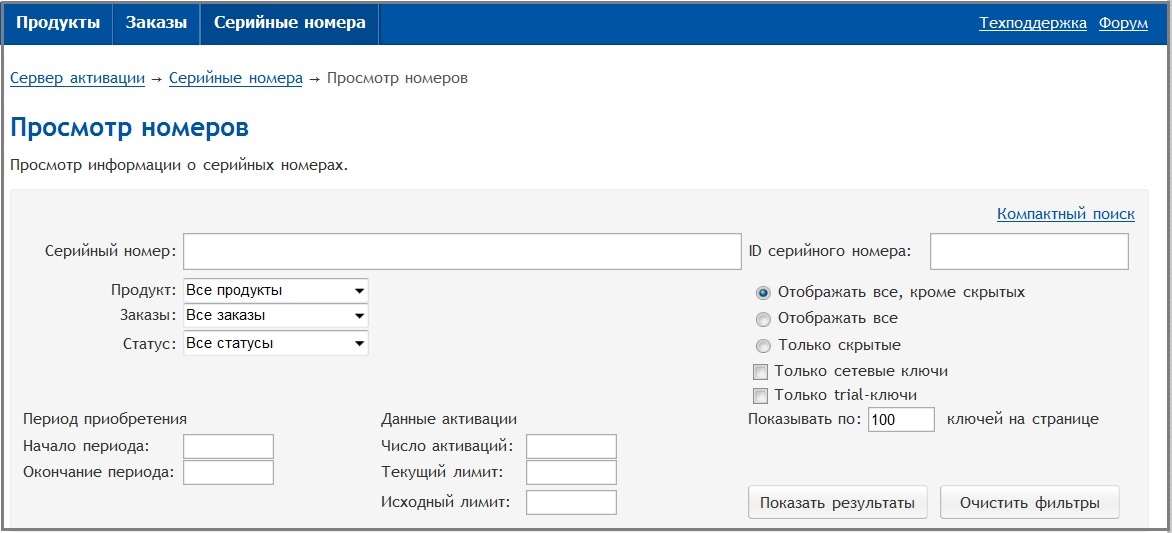Click the Начало периода date field
Image resolution: width=1172 pixels, height=533 pixels.
[x=228, y=446]
